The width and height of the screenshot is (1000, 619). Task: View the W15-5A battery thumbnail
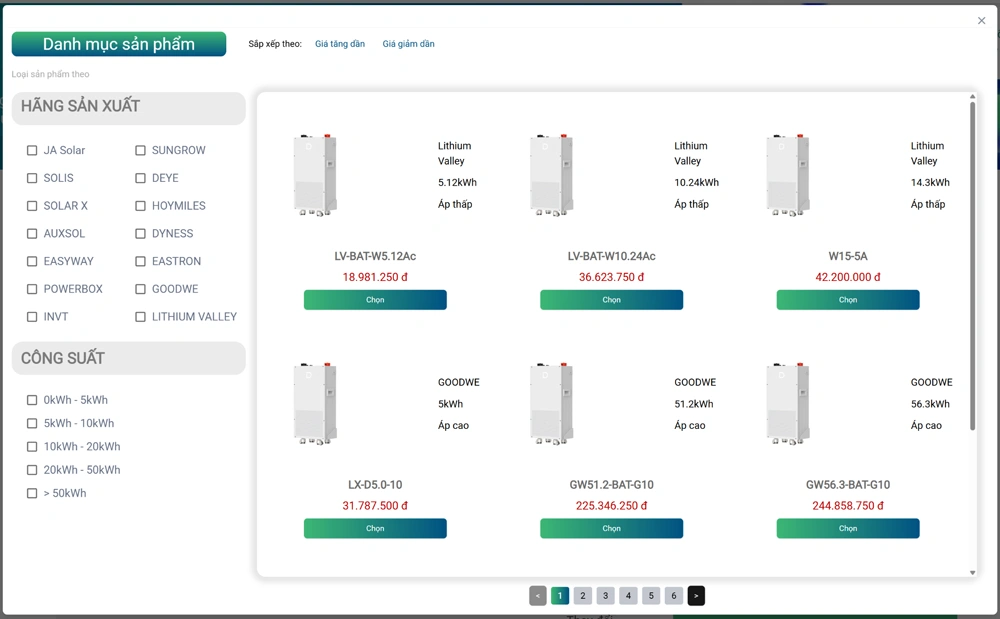pyautogui.click(x=788, y=175)
